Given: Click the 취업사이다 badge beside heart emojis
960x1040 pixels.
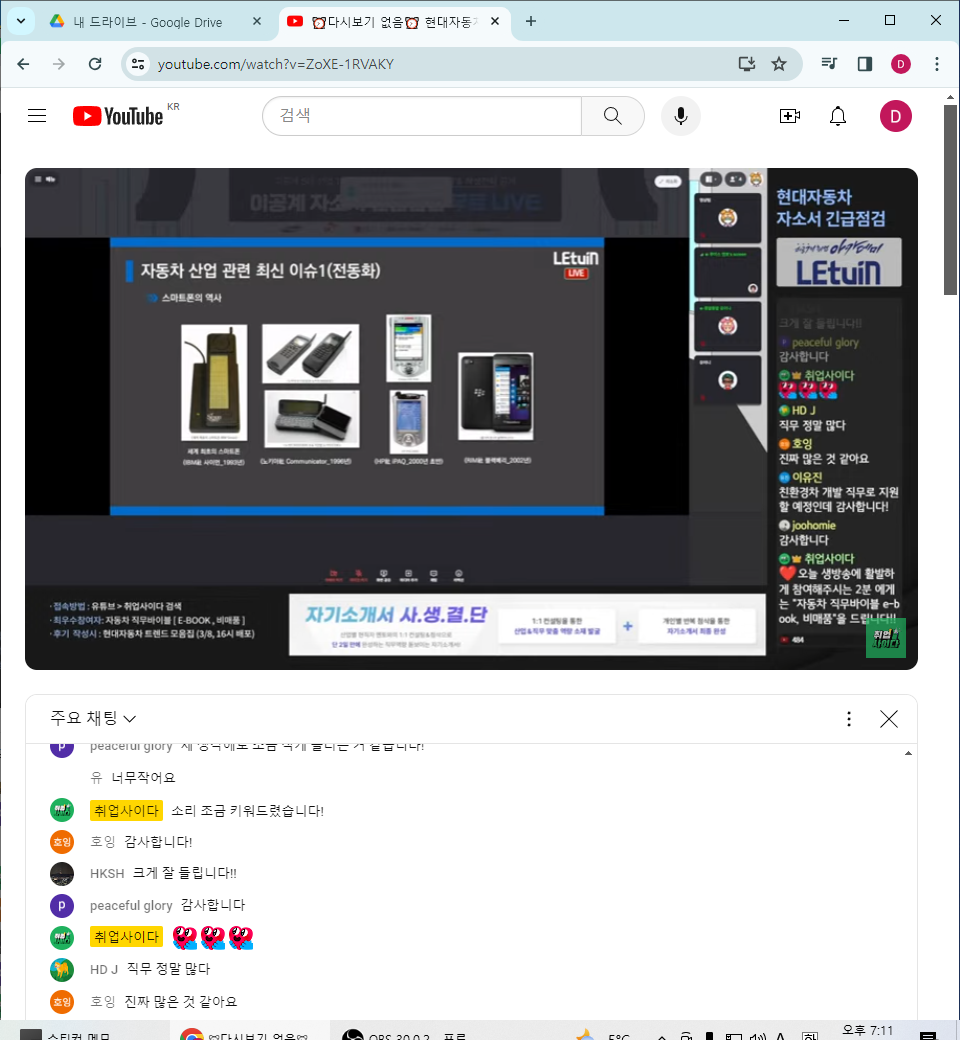Looking at the screenshot, I should point(126,937).
